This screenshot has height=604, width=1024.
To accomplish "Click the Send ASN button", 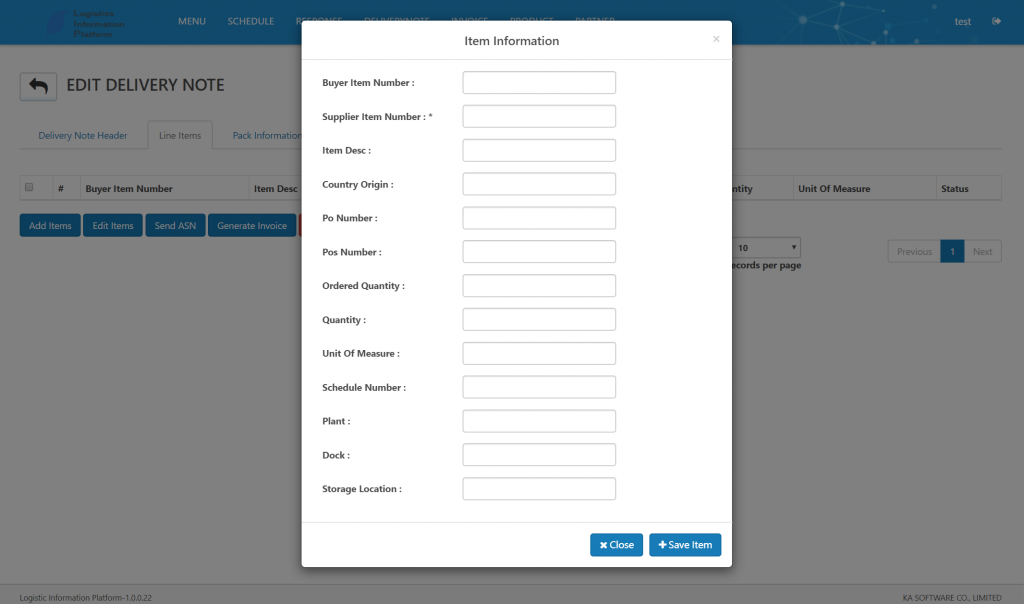I will click(175, 225).
